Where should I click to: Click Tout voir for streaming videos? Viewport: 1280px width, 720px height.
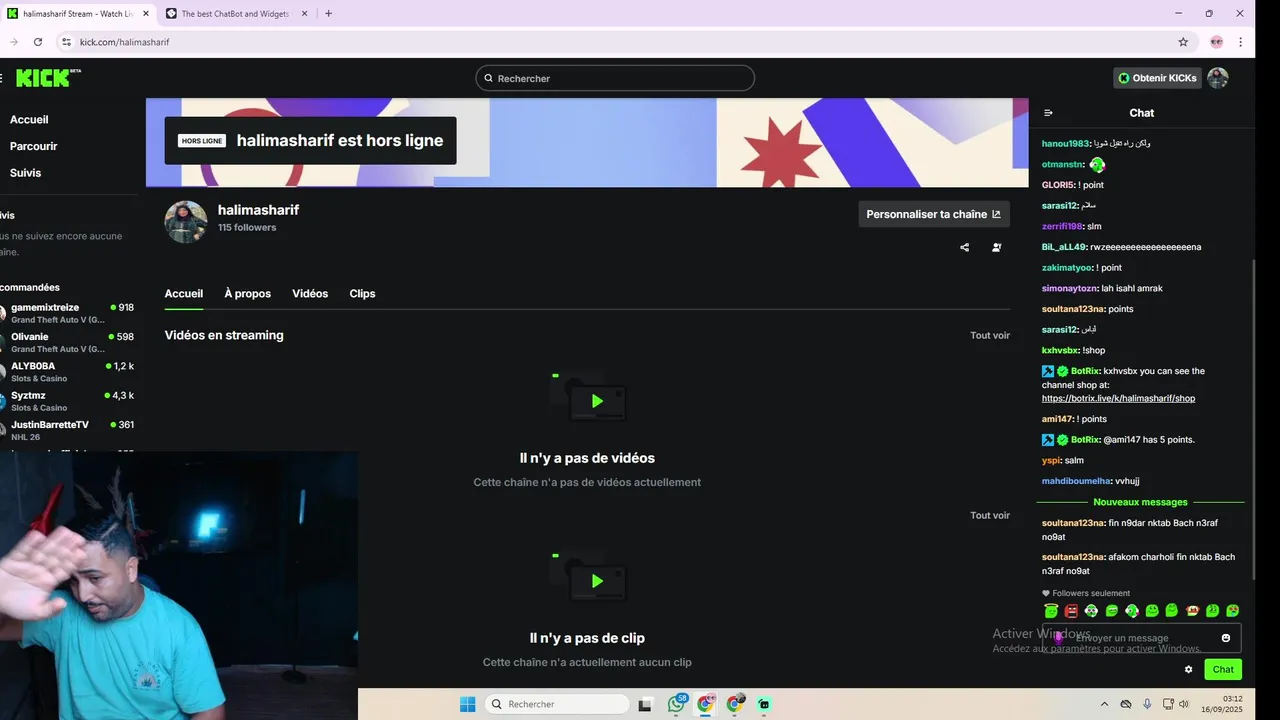point(990,336)
